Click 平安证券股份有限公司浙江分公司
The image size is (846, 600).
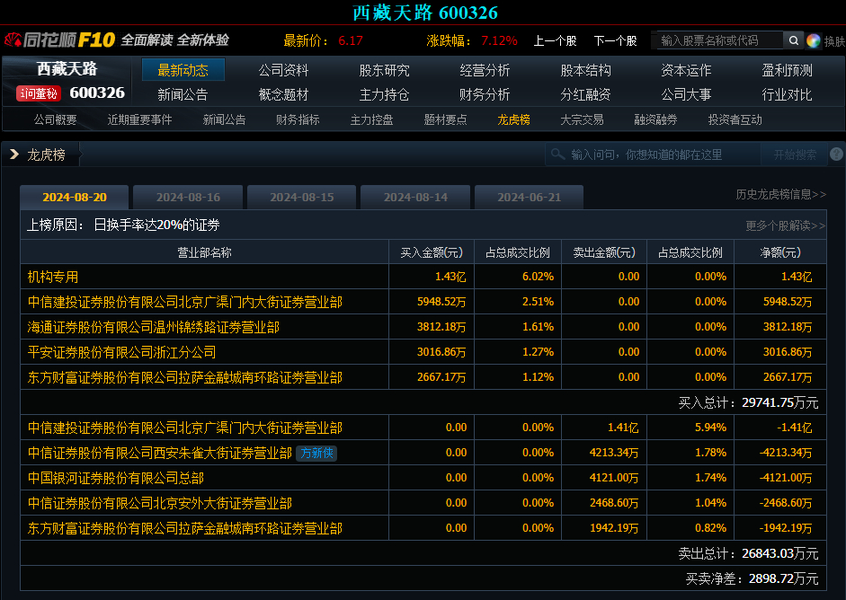point(122,352)
